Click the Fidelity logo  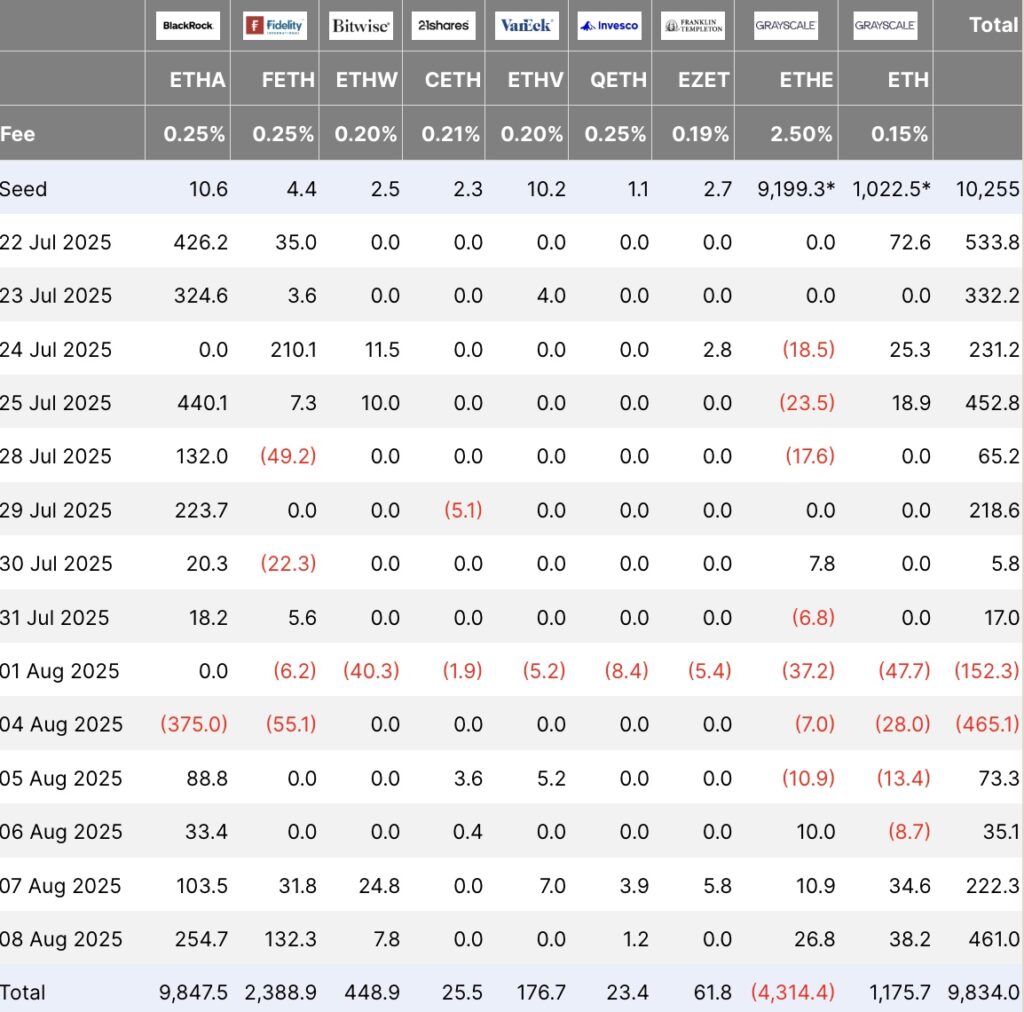click(x=275, y=25)
